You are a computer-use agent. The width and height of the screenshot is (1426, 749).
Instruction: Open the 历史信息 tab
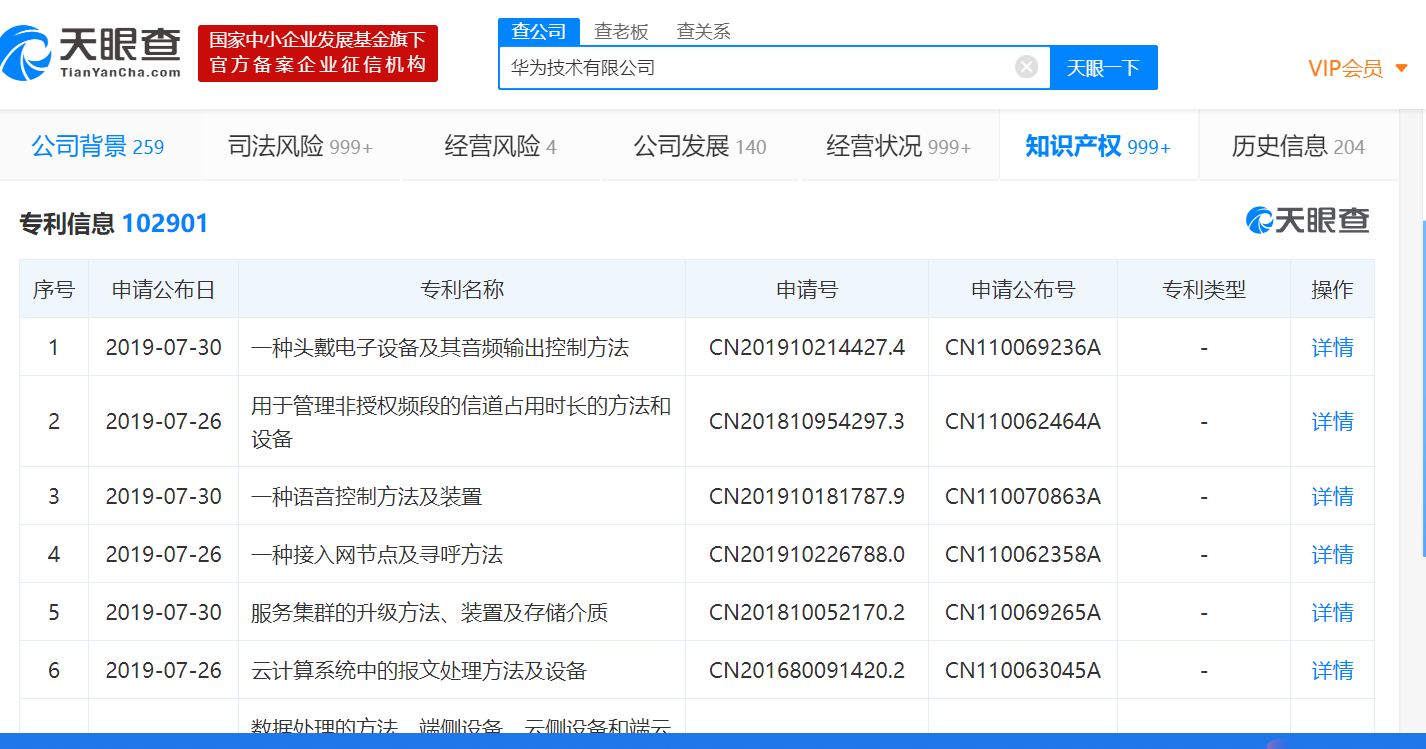tap(1298, 147)
